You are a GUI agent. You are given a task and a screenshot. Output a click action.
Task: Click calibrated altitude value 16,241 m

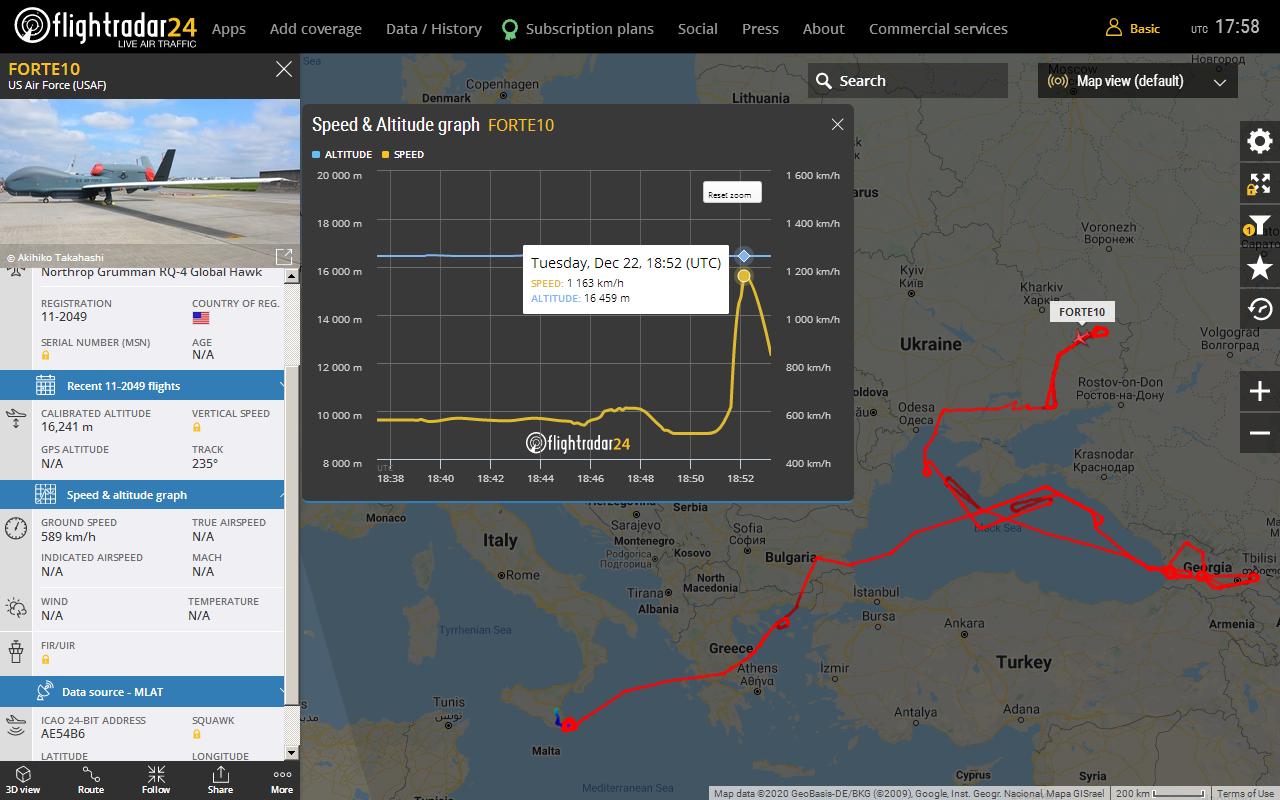point(67,427)
